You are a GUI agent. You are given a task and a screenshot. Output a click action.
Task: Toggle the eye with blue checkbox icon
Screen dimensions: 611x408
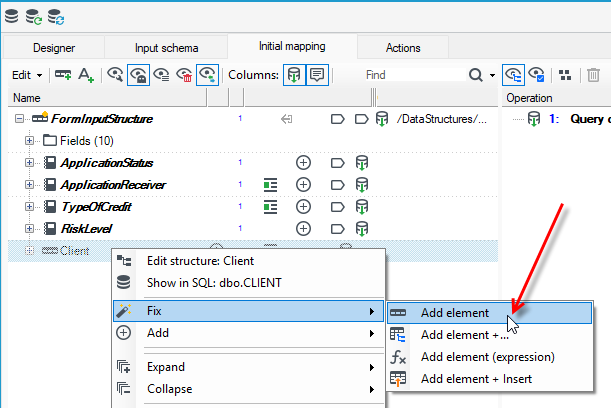(x=537, y=75)
